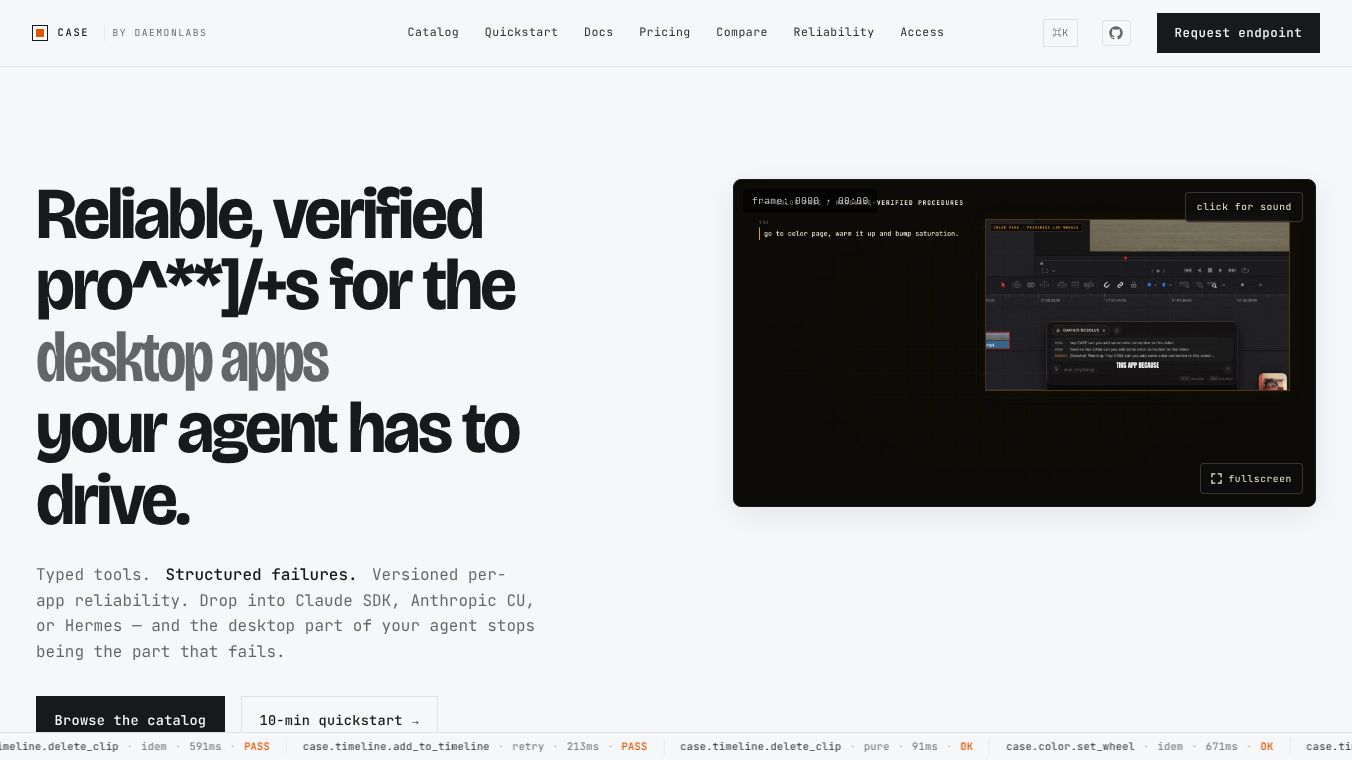Click the '671ms' ticker value
This screenshot has height=760, width=1352.
click(x=1221, y=747)
